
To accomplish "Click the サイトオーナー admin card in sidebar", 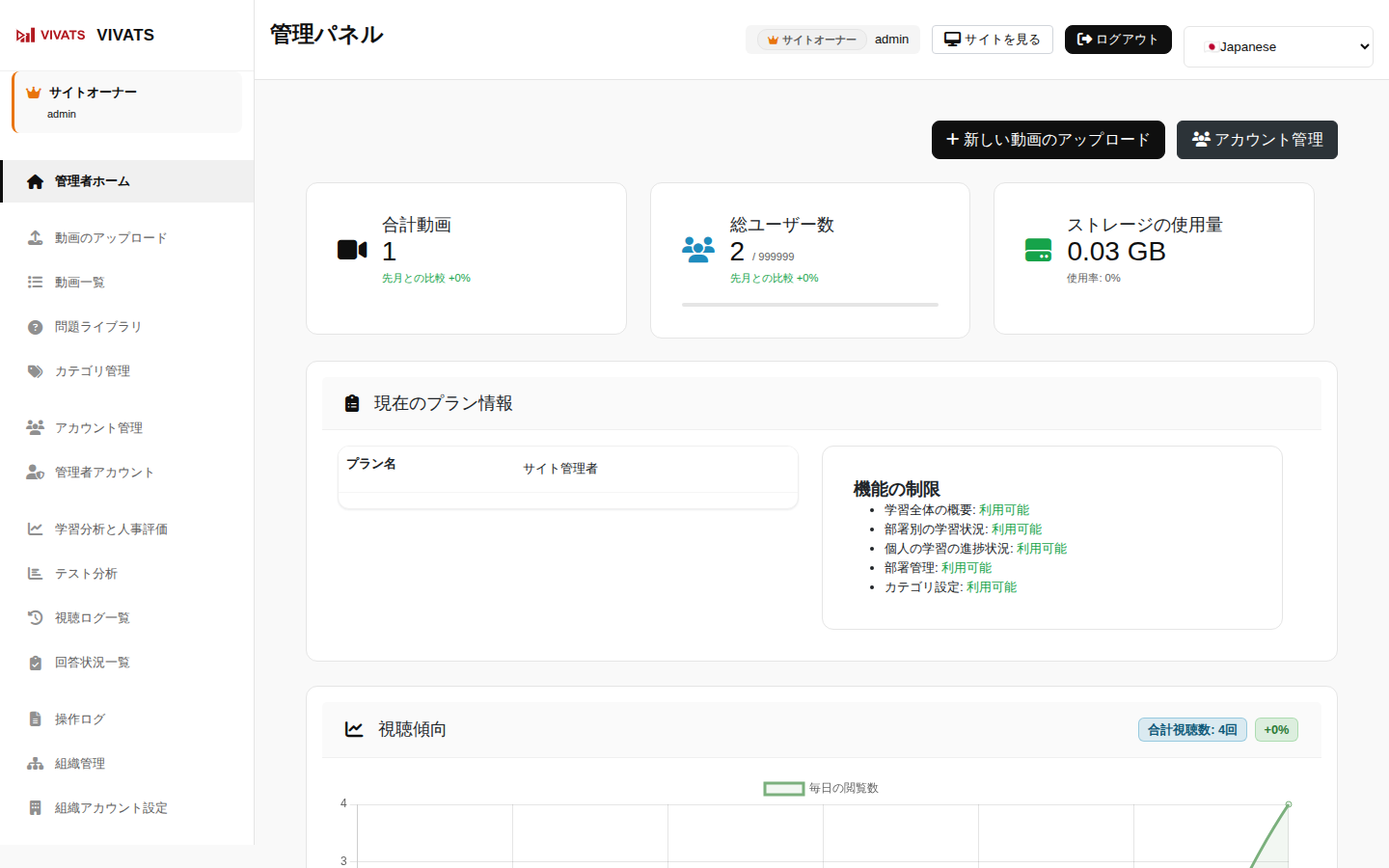I will tap(126, 101).
